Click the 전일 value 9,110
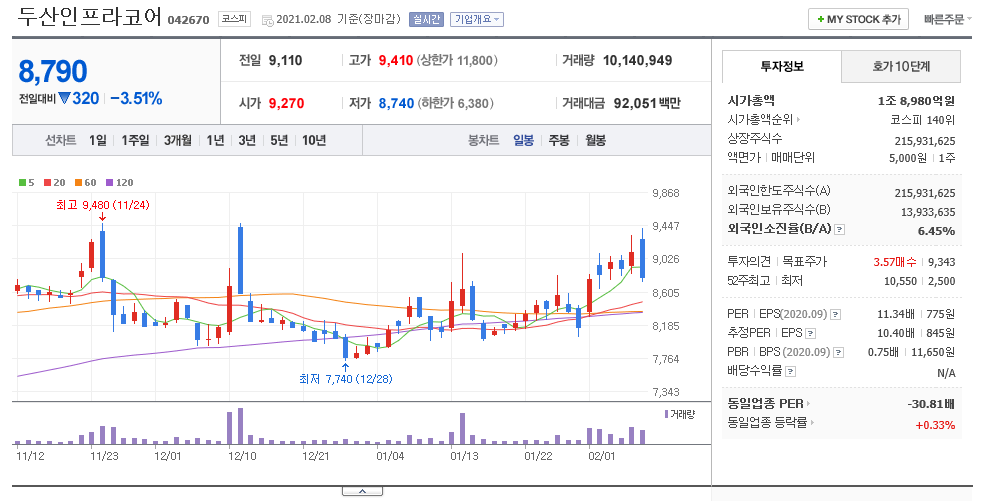The height and width of the screenshot is (501, 988). (285, 61)
